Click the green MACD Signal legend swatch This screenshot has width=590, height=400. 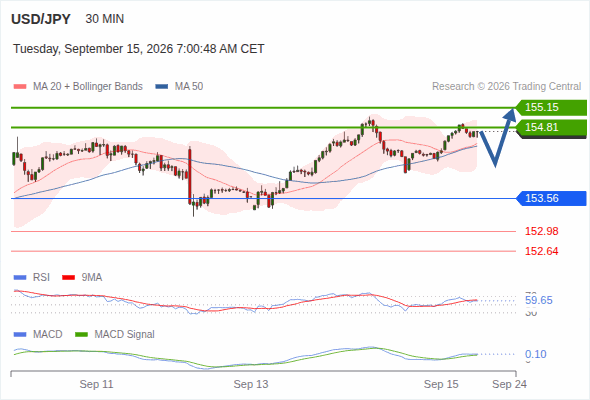click(x=81, y=335)
